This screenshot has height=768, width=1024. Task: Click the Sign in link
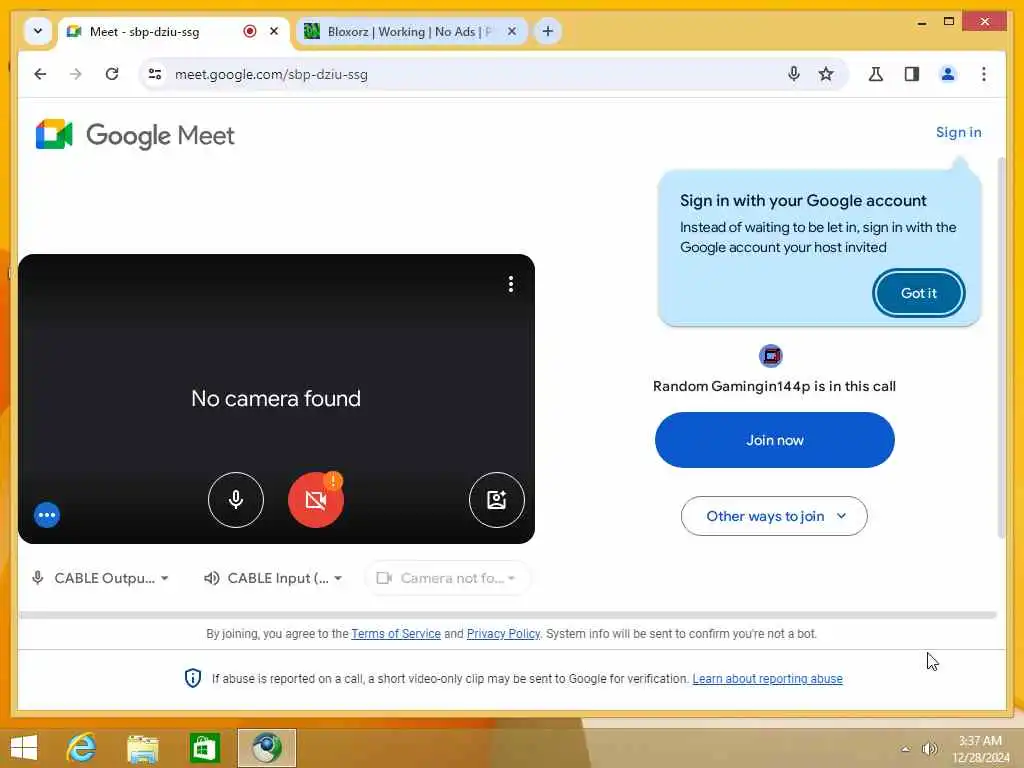[958, 133]
